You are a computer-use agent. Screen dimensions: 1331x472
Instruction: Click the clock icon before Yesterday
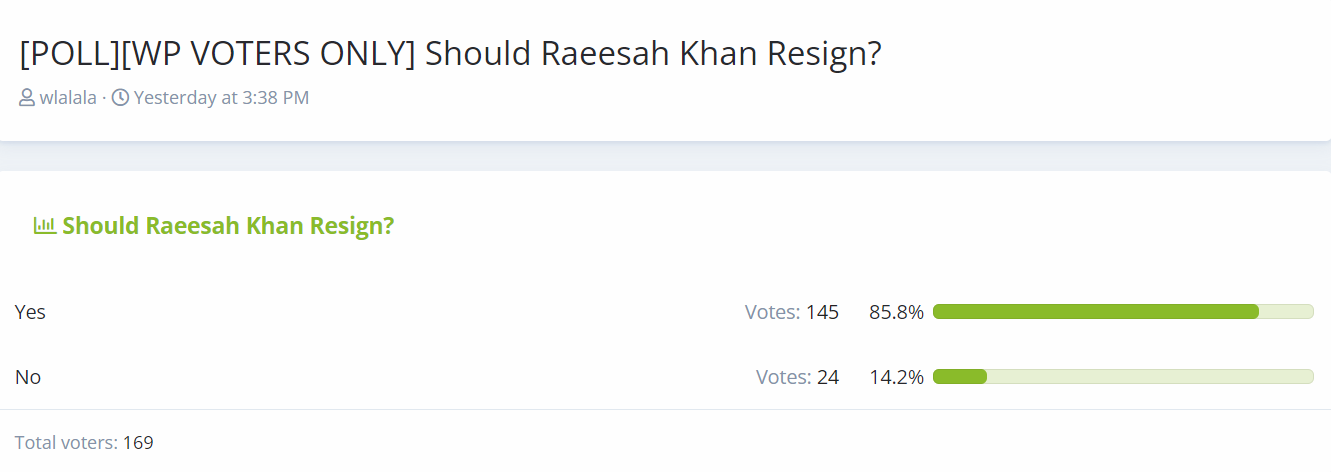click(x=120, y=98)
